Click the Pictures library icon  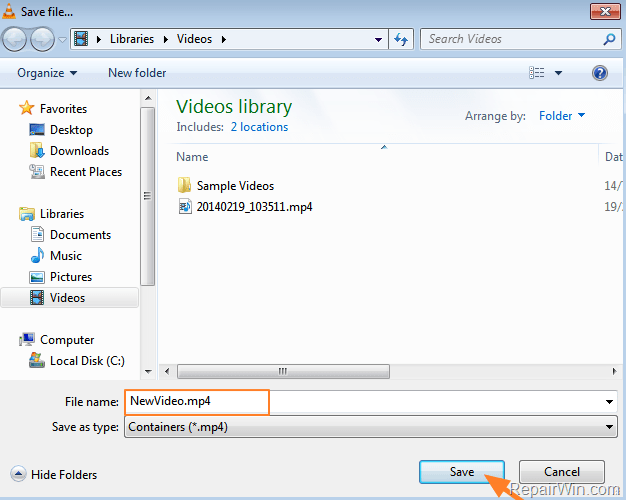37,277
